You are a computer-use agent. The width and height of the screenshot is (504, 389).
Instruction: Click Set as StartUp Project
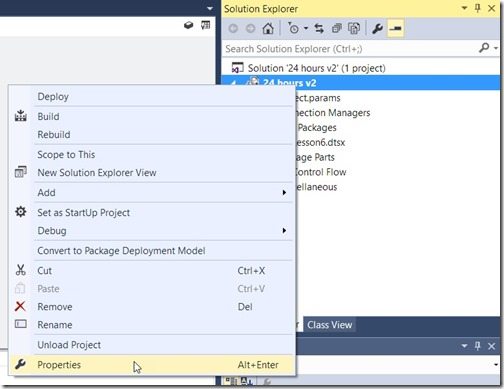[x=84, y=213]
